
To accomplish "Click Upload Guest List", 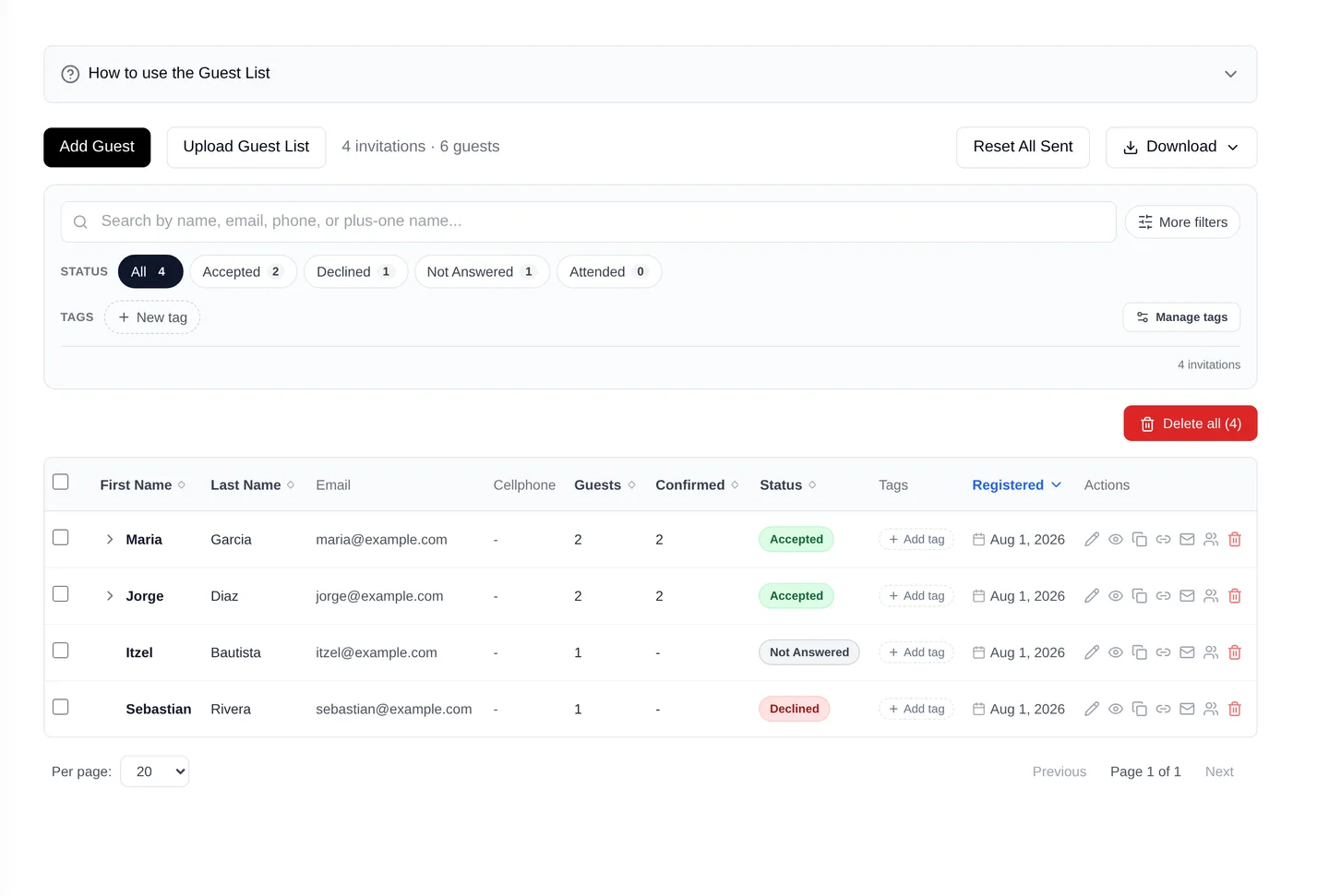I will click(246, 148).
